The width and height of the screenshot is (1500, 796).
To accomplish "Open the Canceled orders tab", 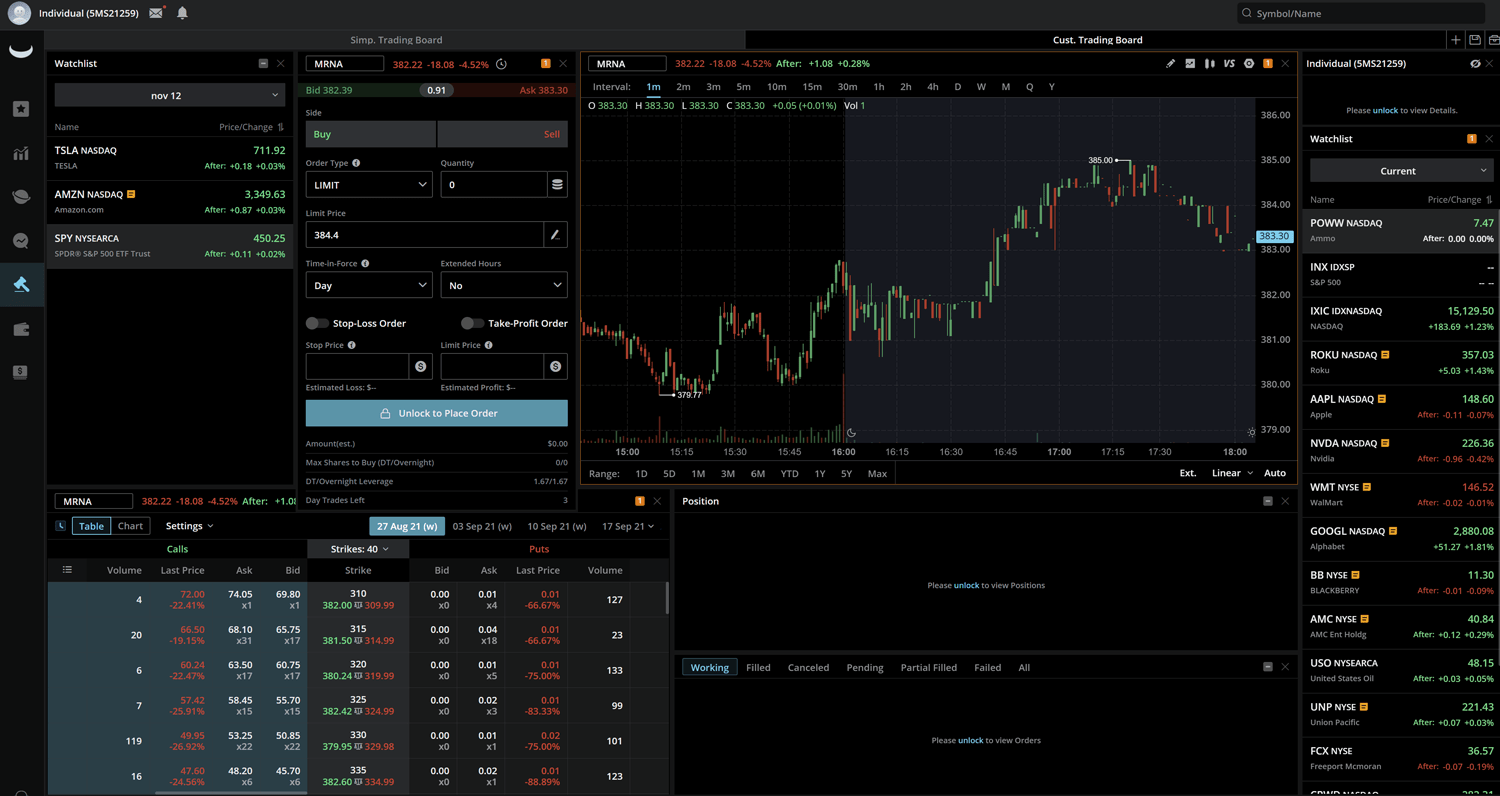I will [x=808, y=667].
